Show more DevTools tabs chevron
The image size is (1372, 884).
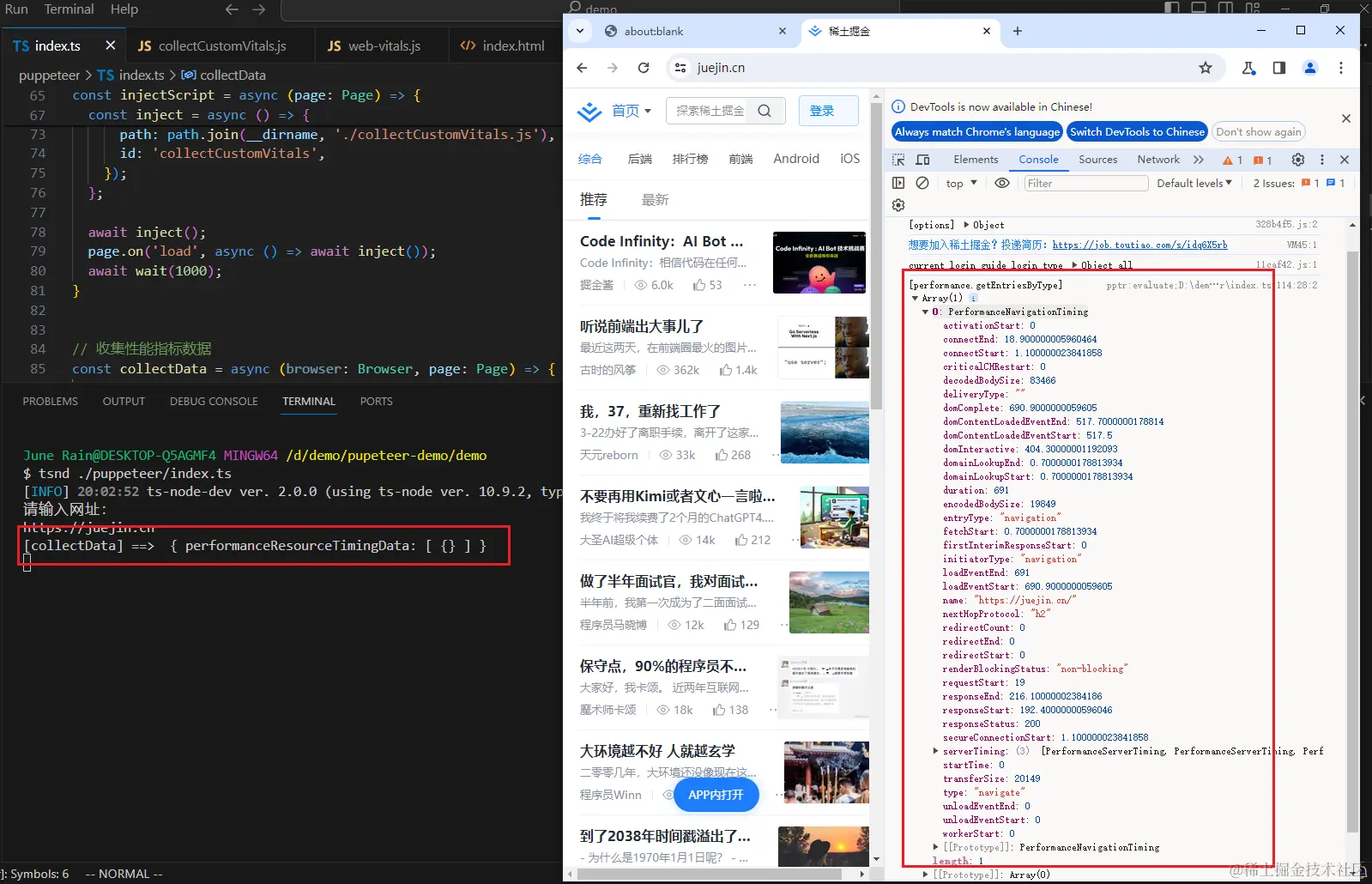pos(1199,160)
